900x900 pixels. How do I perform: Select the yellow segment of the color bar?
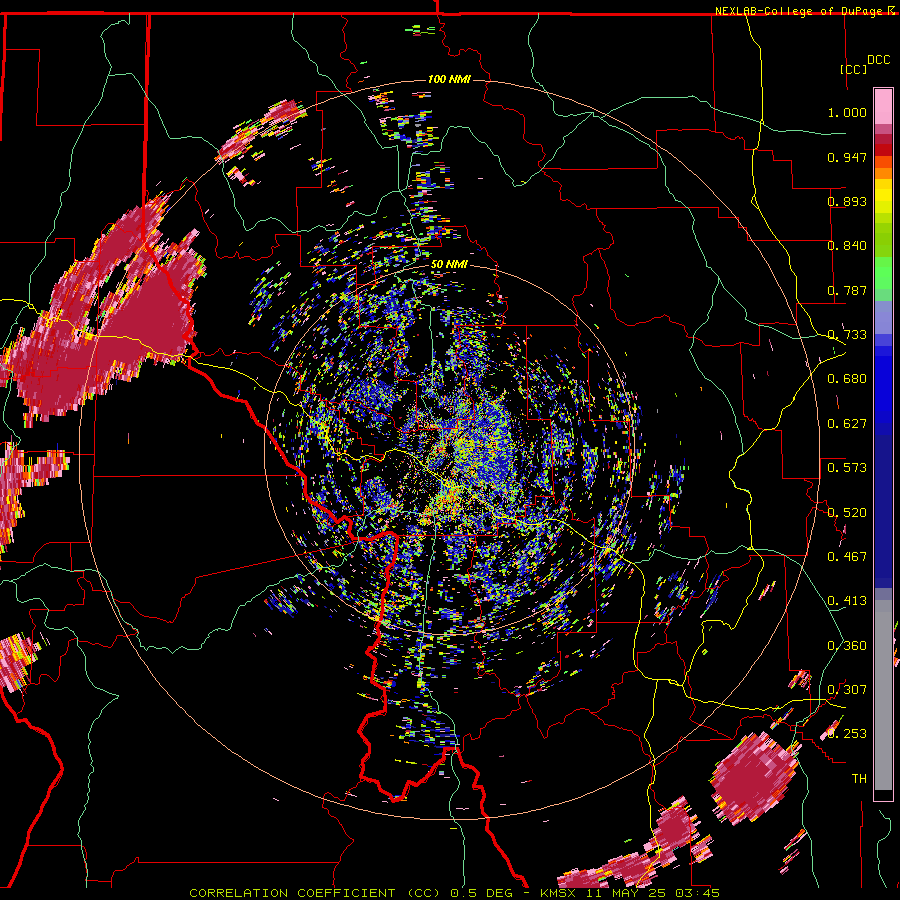click(x=883, y=196)
